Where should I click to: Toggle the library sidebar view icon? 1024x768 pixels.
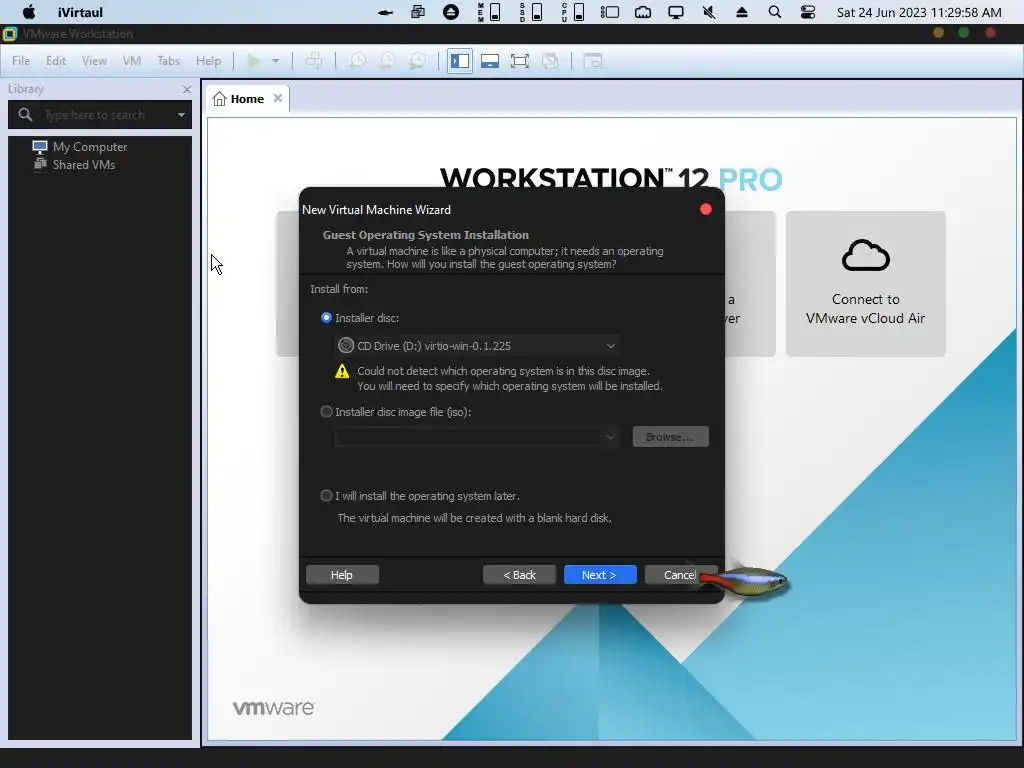pos(460,61)
